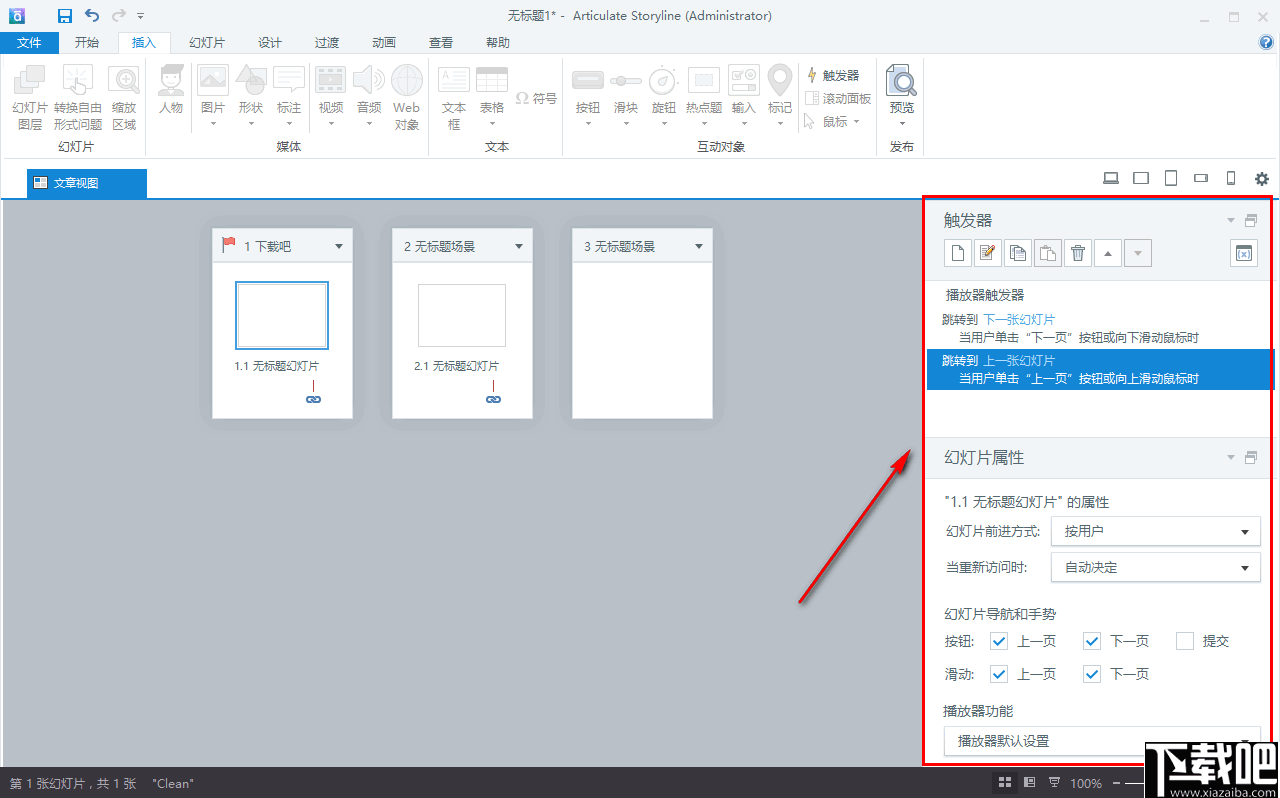Open the 1 下载吧 scene dropdown arrow
This screenshot has width=1280, height=798.
click(x=339, y=244)
